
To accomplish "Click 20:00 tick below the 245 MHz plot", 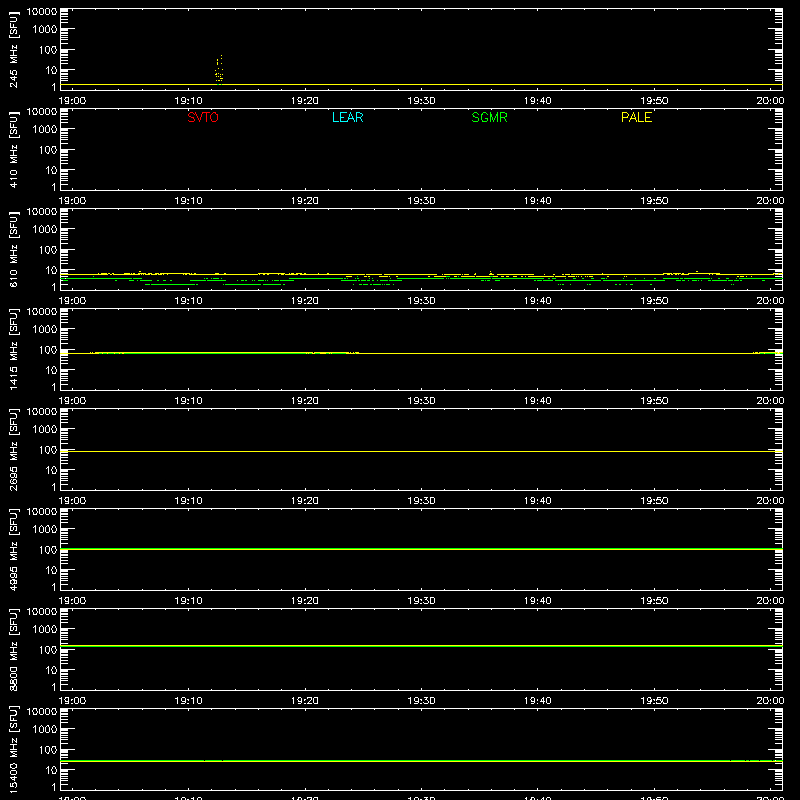I will 770,101.
